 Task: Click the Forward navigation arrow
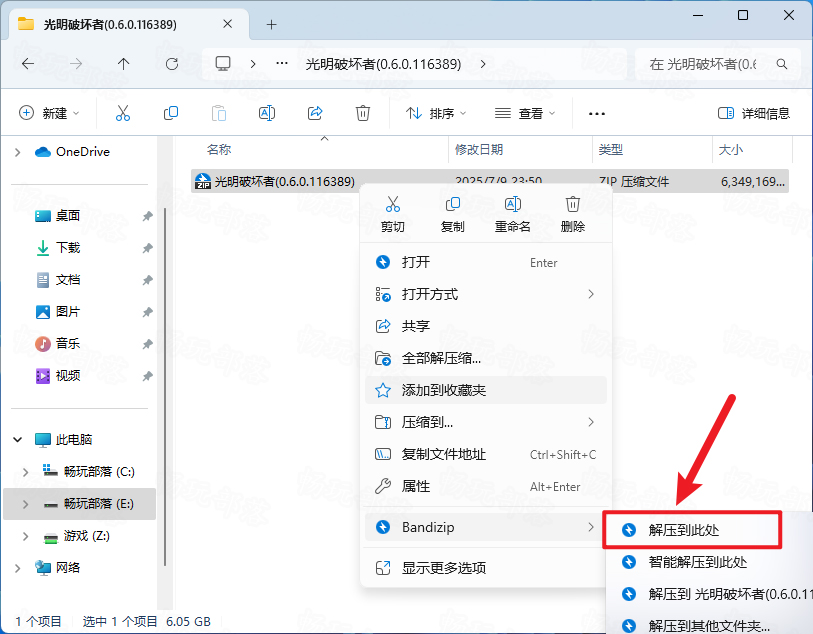click(76, 64)
